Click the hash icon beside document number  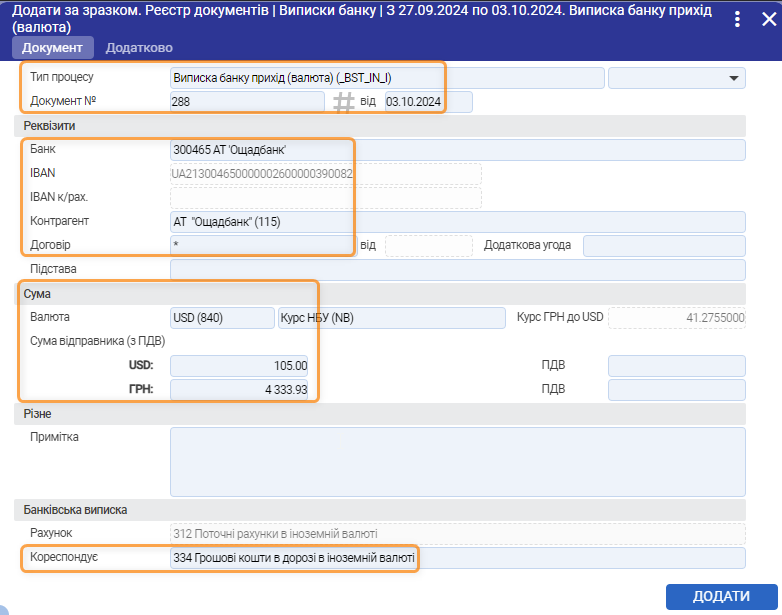click(x=343, y=102)
